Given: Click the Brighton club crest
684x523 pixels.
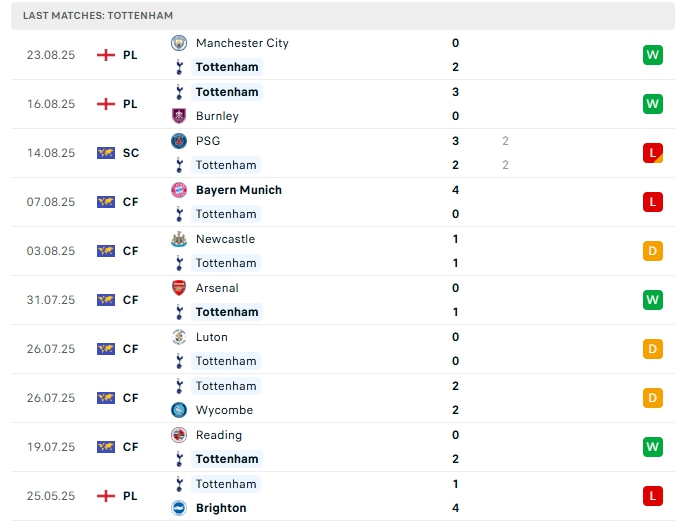Looking at the screenshot, I should coord(179,508).
